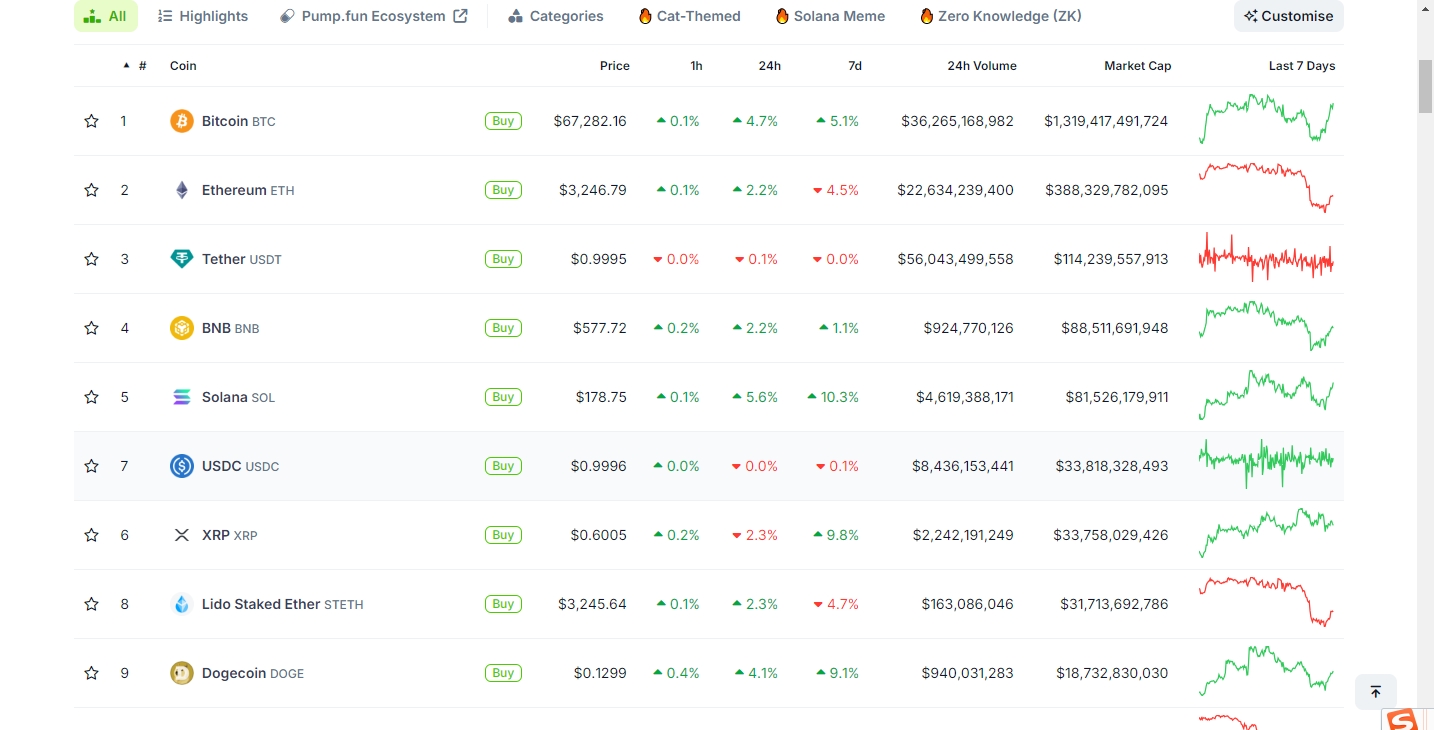1434x730 pixels.
Task: Click Bitcoin price $67,282.16
Action: pyautogui.click(x=590, y=121)
